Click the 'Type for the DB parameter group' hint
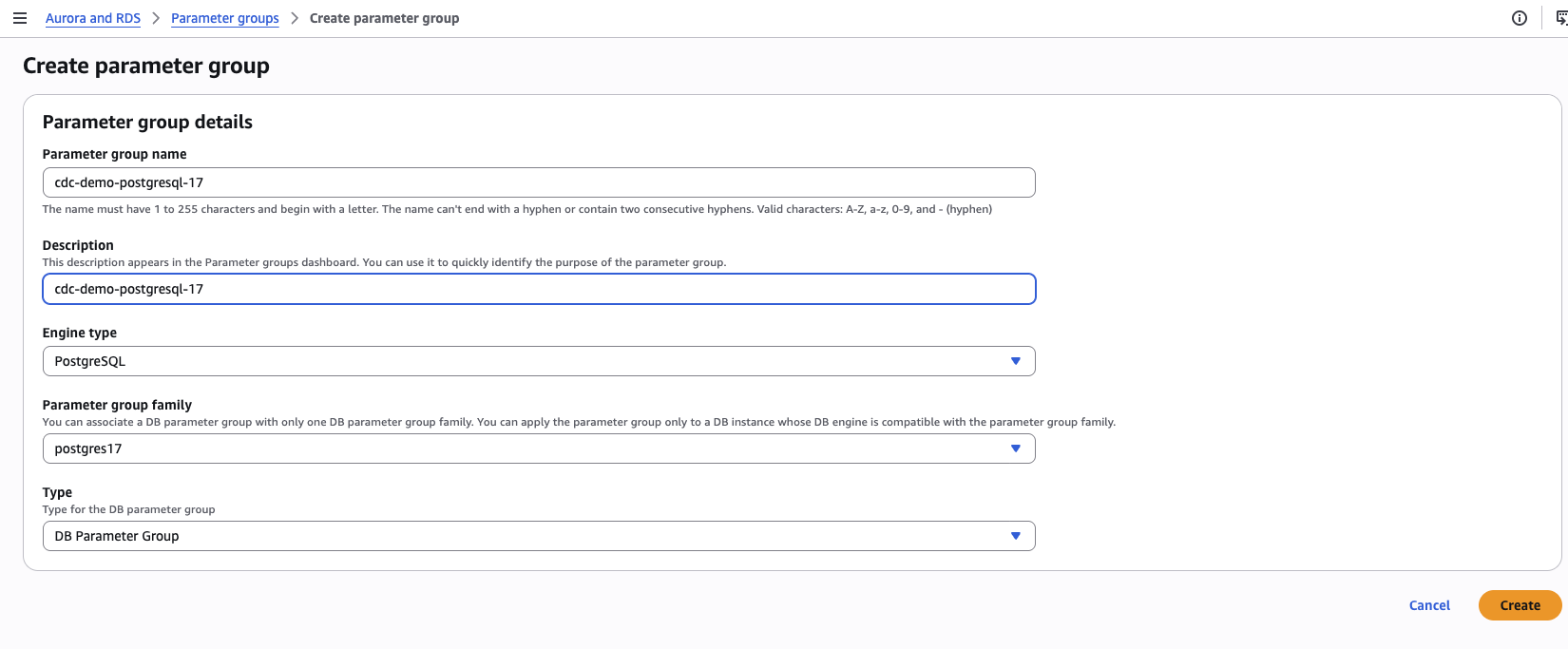Viewport: 1568px width, 649px height. (x=128, y=509)
